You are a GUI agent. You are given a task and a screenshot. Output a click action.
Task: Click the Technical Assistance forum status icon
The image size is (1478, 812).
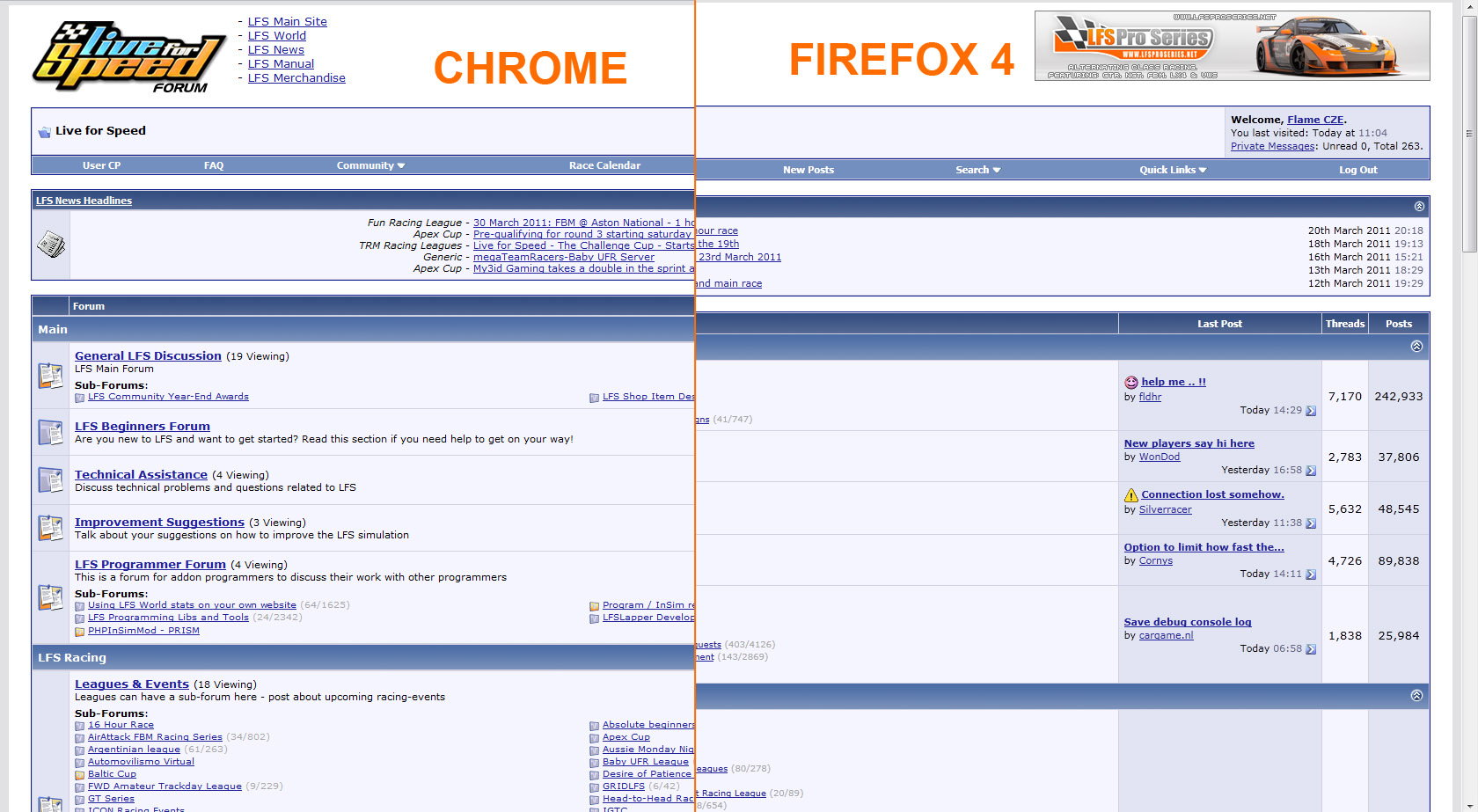tap(50, 480)
